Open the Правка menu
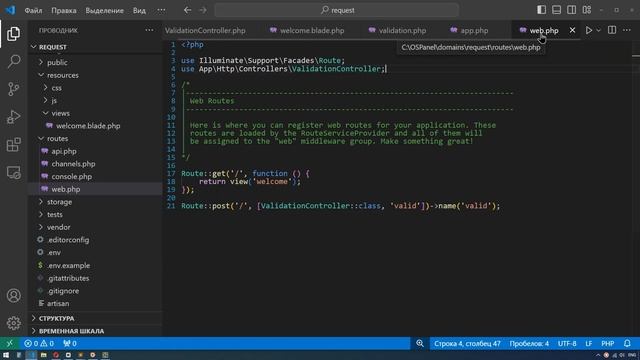Screen dimensions: 640x360 click(x=64, y=10)
